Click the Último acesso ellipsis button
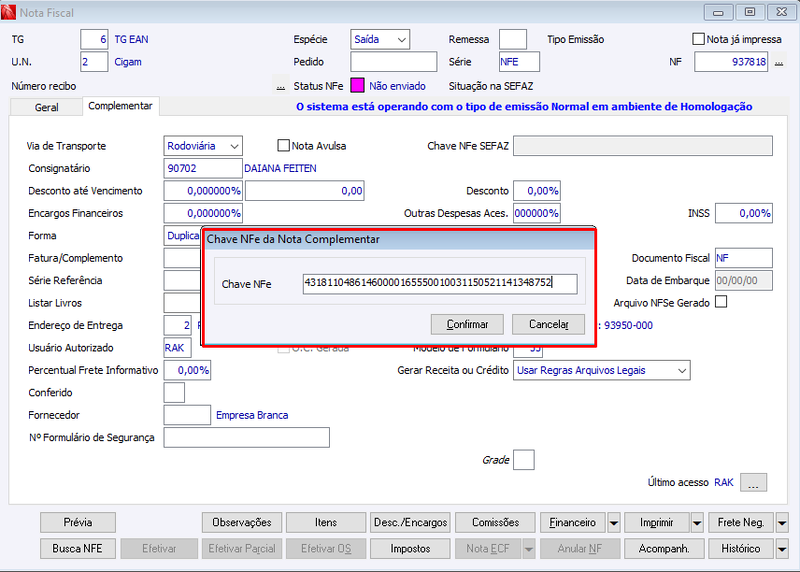 coord(753,482)
